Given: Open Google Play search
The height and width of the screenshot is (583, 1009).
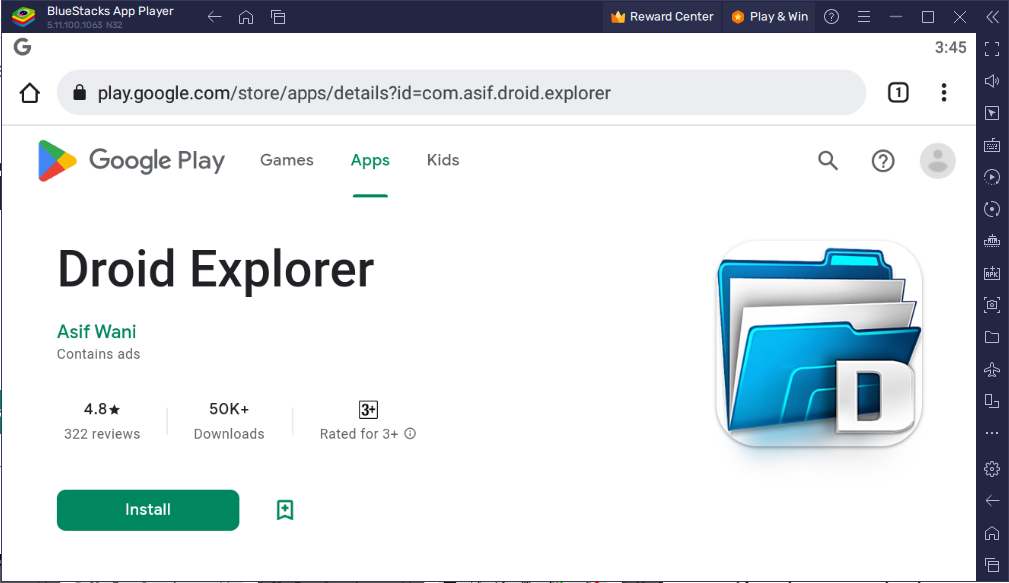Looking at the screenshot, I should [828, 160].
